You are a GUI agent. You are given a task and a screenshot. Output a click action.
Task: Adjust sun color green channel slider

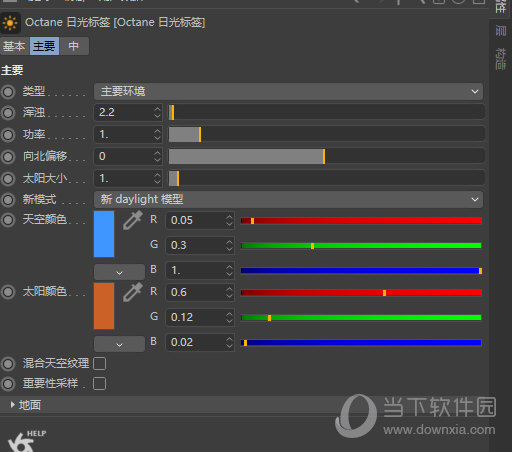pos(361,318)
